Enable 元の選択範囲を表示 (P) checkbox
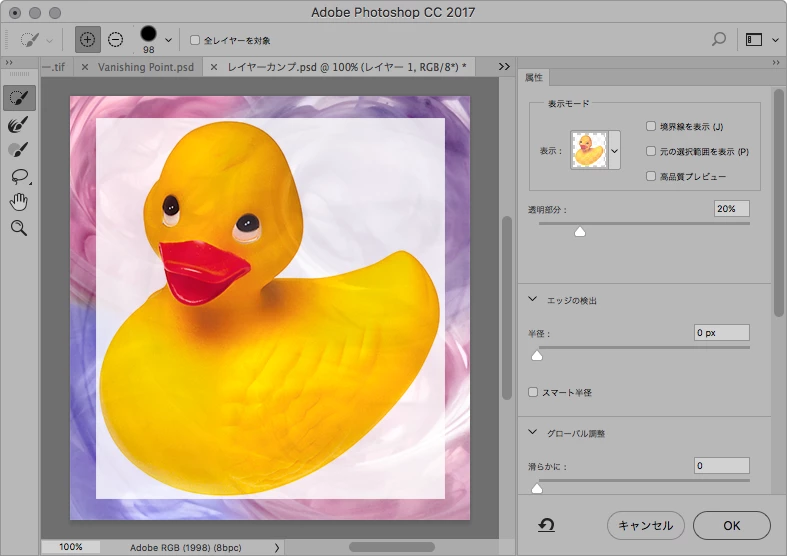 pos(650,151)
